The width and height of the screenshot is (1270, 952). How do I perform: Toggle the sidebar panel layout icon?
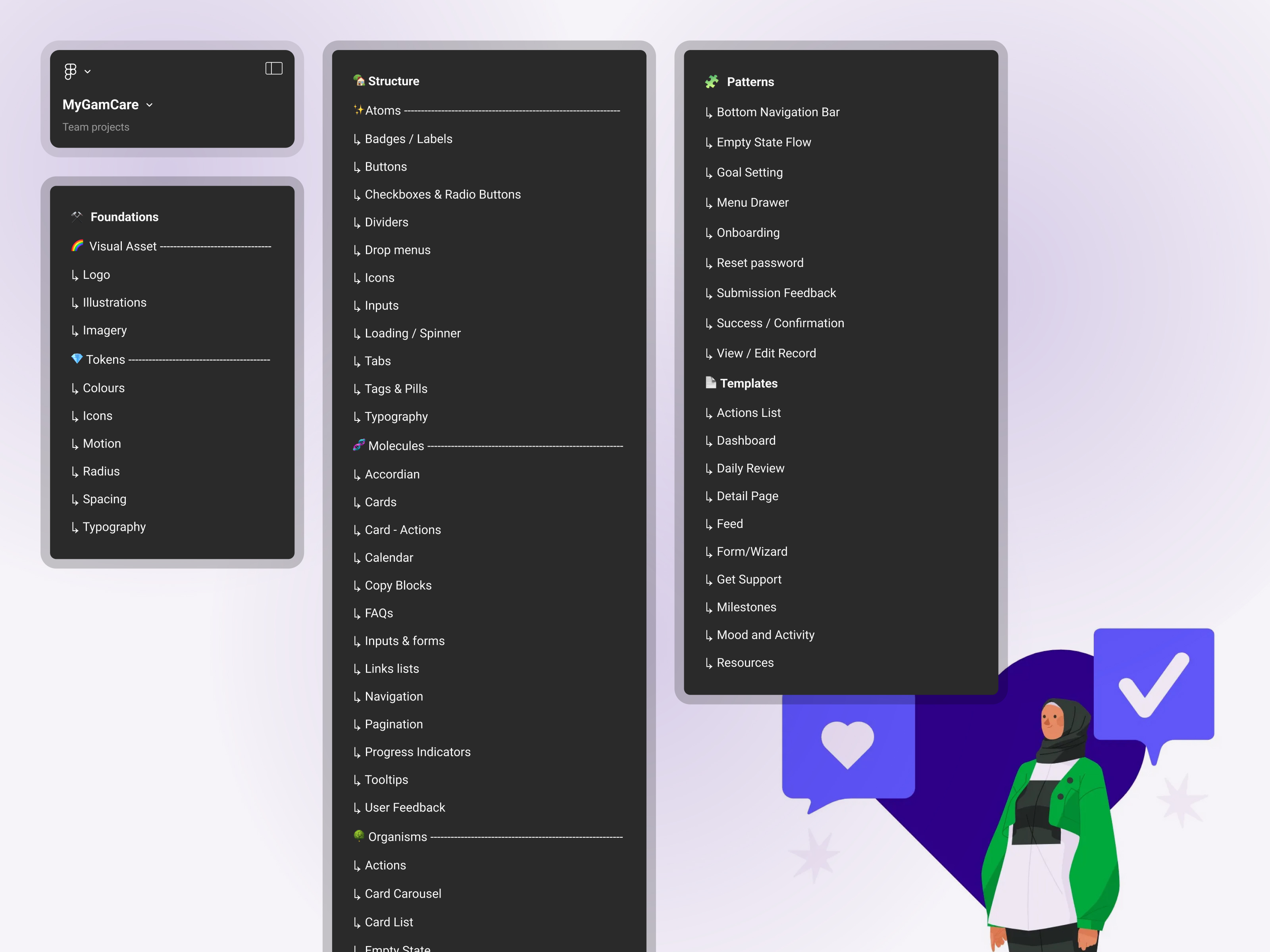(x=274, y=69)
